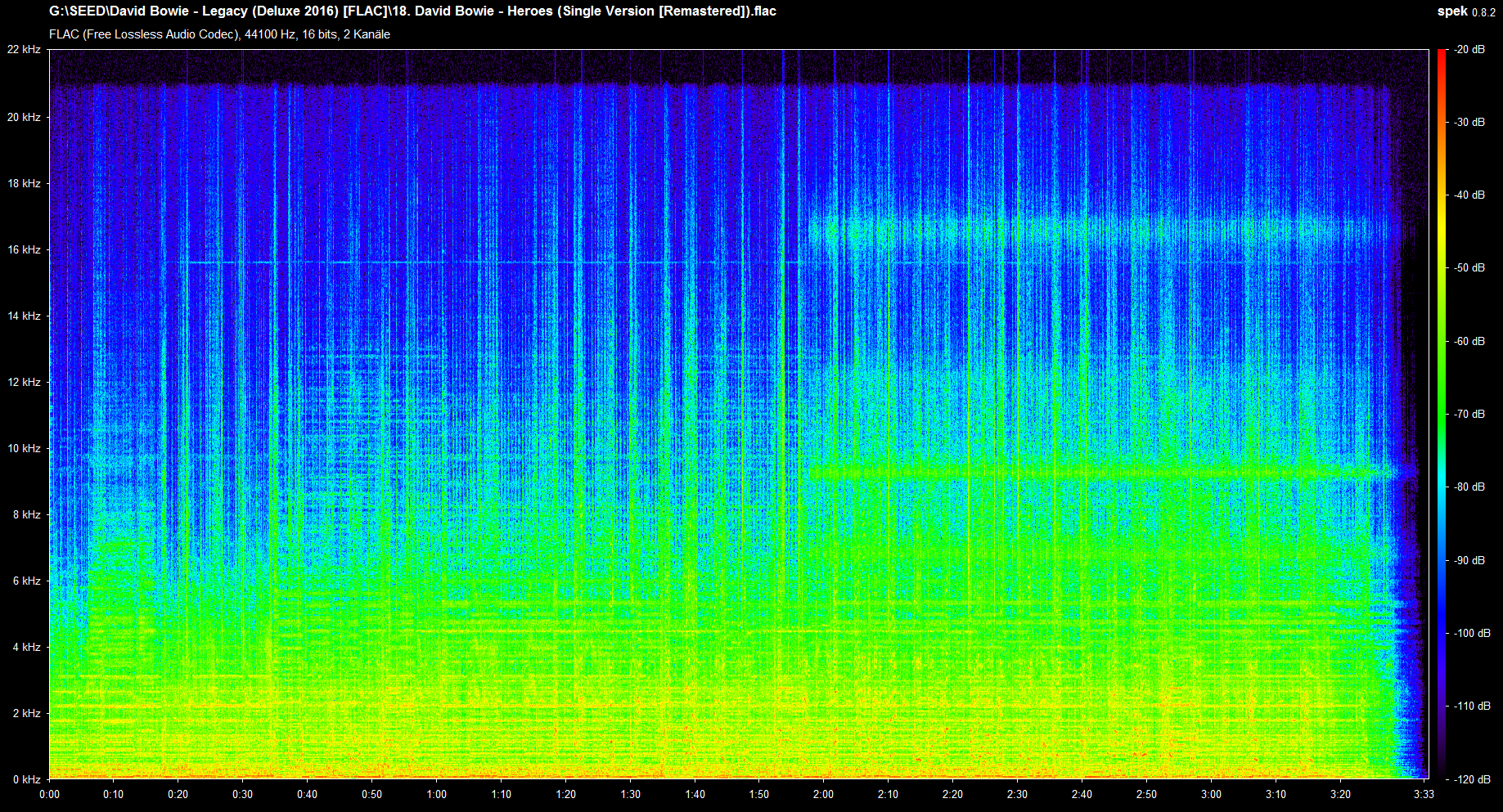The image size is (1503, 812).
Task: Click the 22 kHz frequency axis label
Action: (24, 50)
